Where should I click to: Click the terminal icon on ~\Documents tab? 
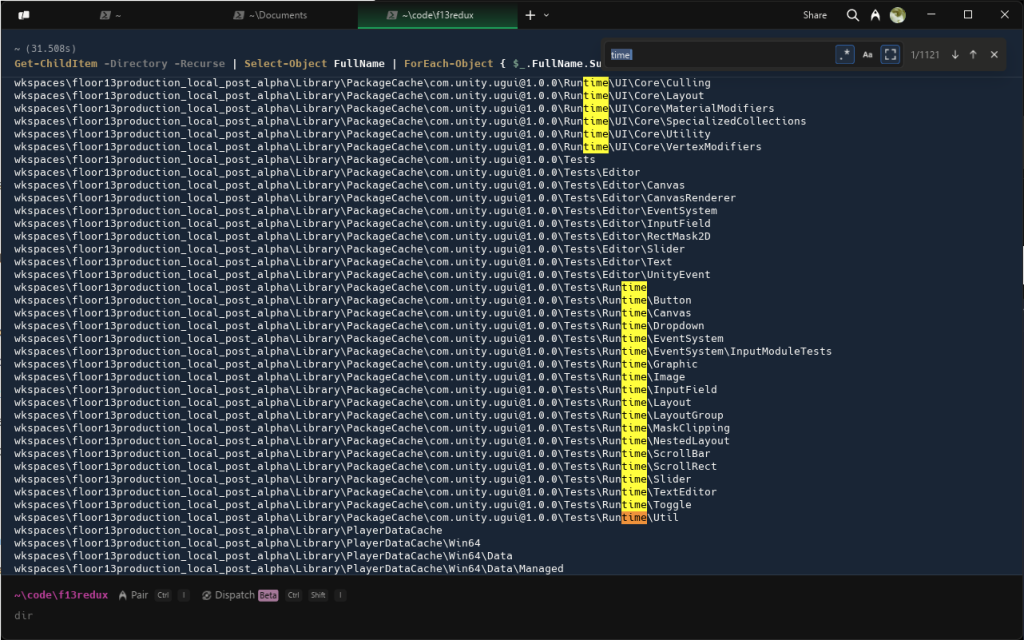238,15
